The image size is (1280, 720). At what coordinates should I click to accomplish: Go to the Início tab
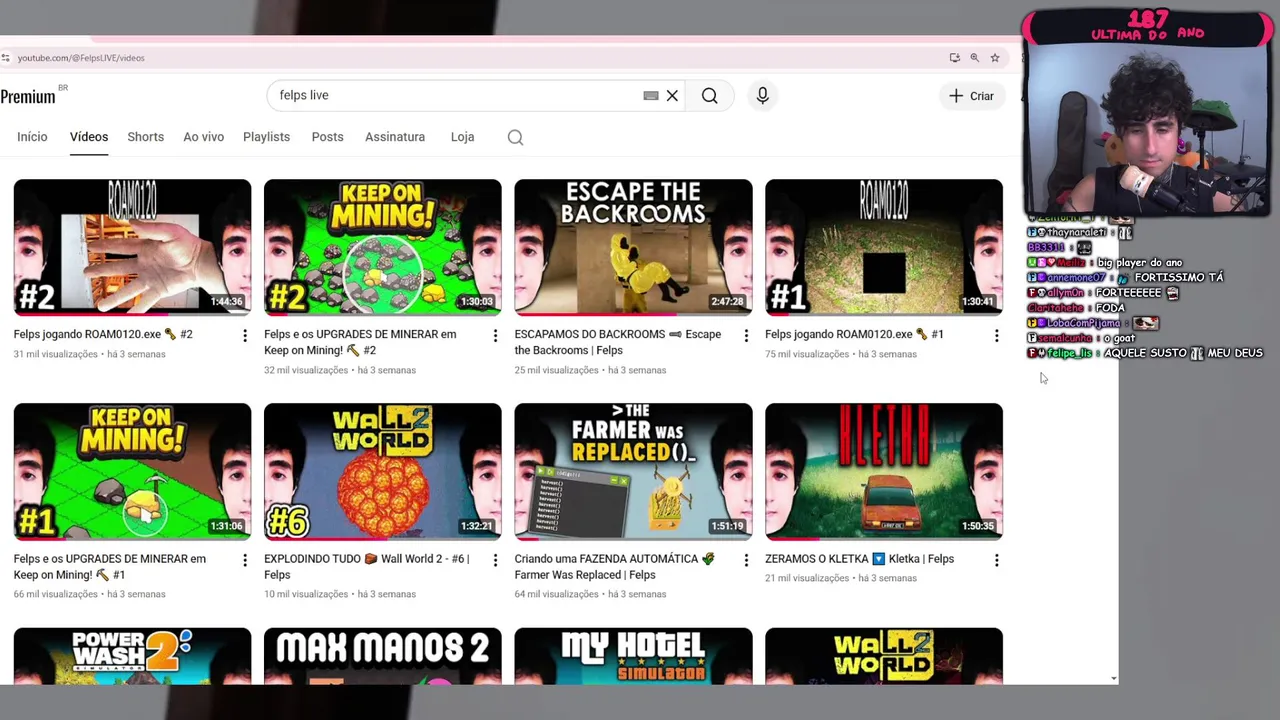32,137
